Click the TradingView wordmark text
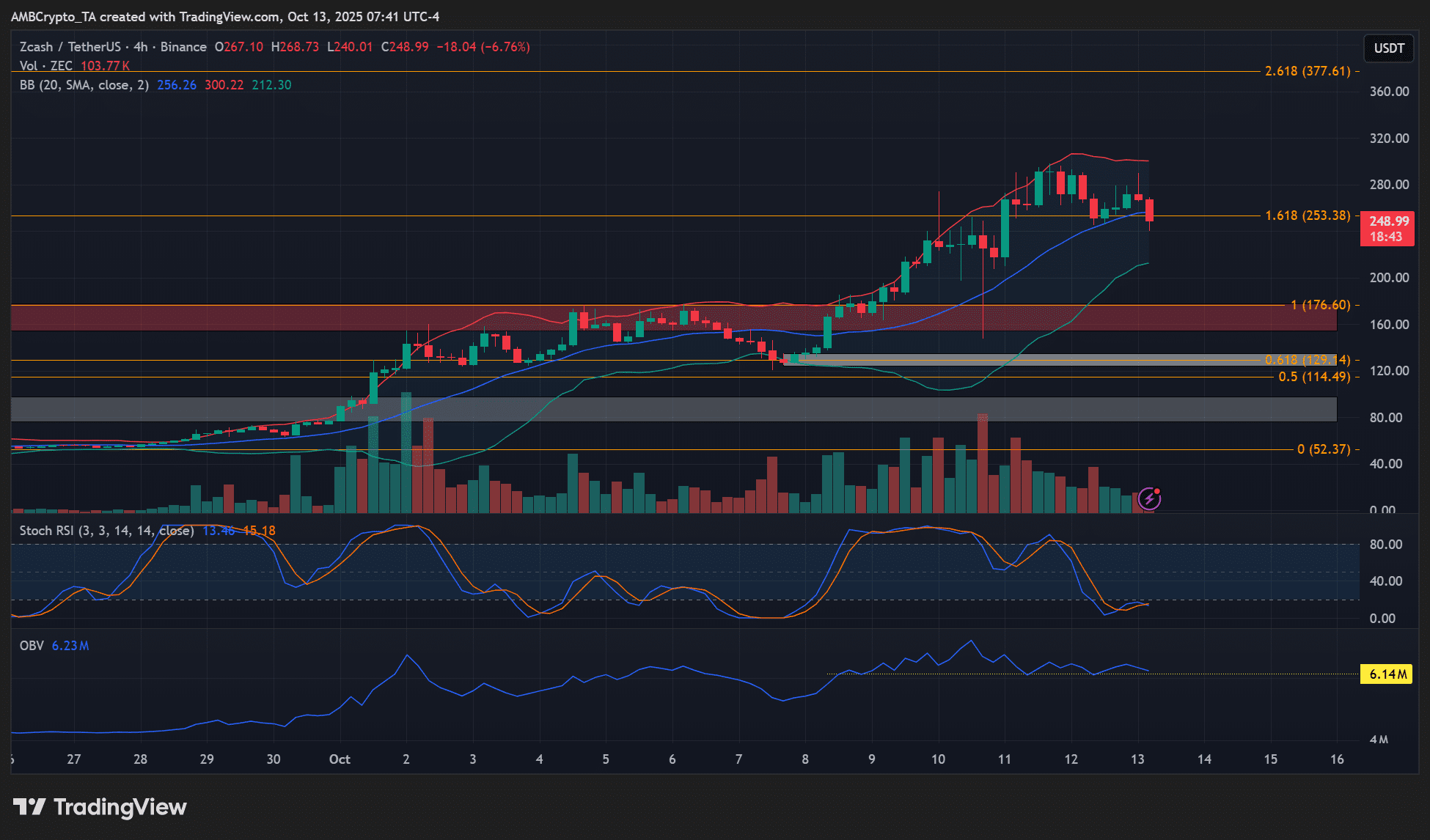This screenshot has width=1430, height=840. (120, 807)
